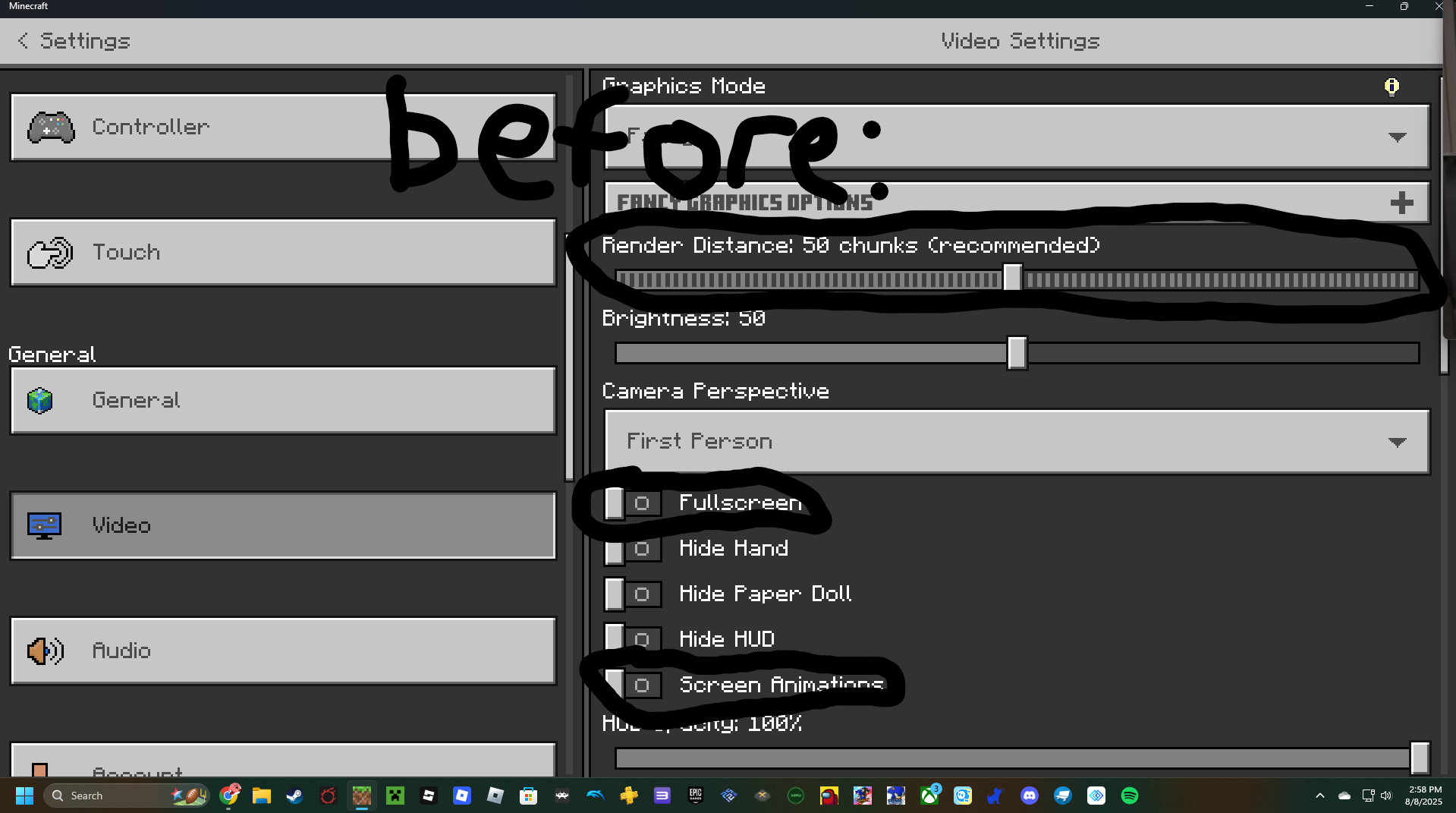Open the Xbox app in taskbar

pyautogui.click(x=929, y=796)
